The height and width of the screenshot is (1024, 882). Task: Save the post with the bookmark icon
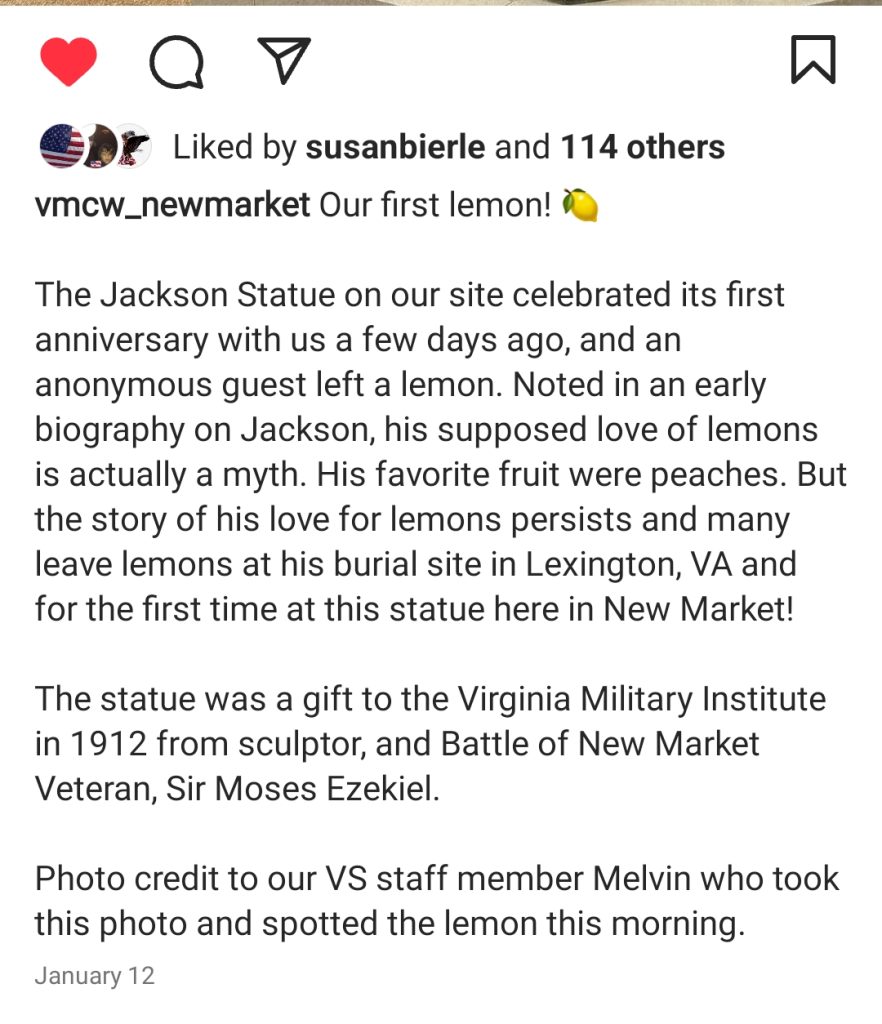point(813,60)
